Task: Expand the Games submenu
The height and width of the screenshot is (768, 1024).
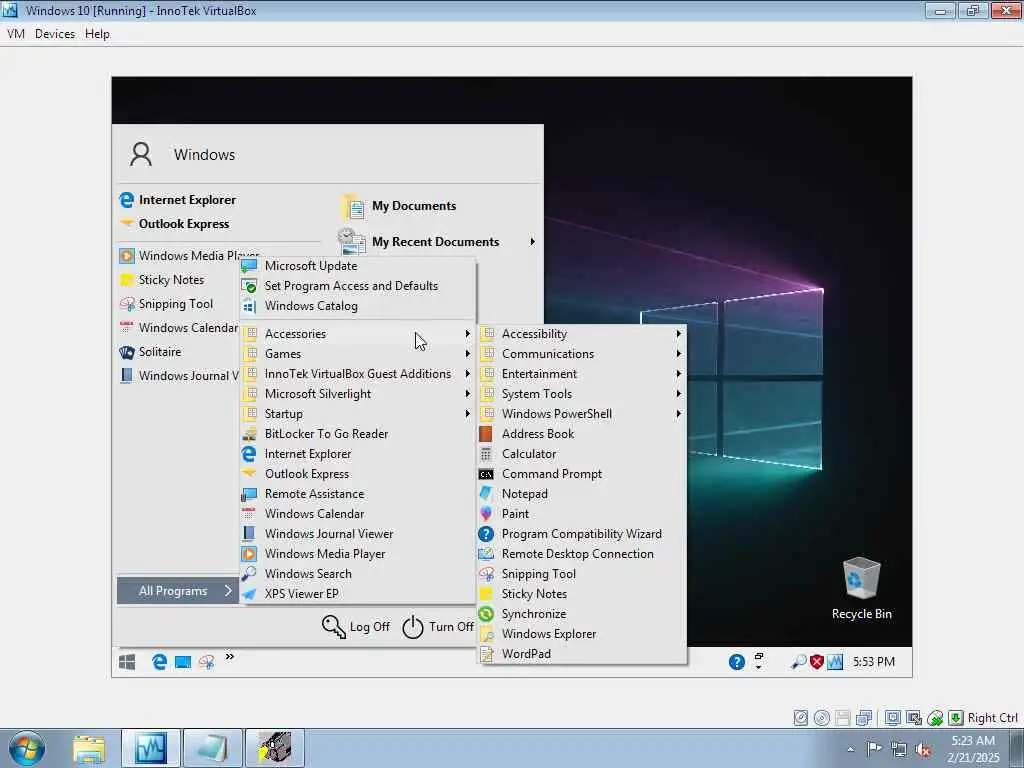Action: pyautogui.click(x=357, y=354)
